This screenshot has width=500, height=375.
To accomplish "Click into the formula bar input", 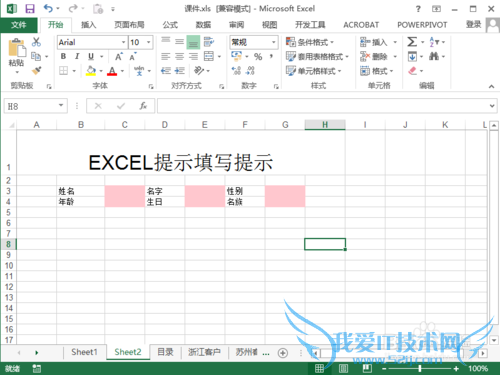I will (x=323, y=106).
